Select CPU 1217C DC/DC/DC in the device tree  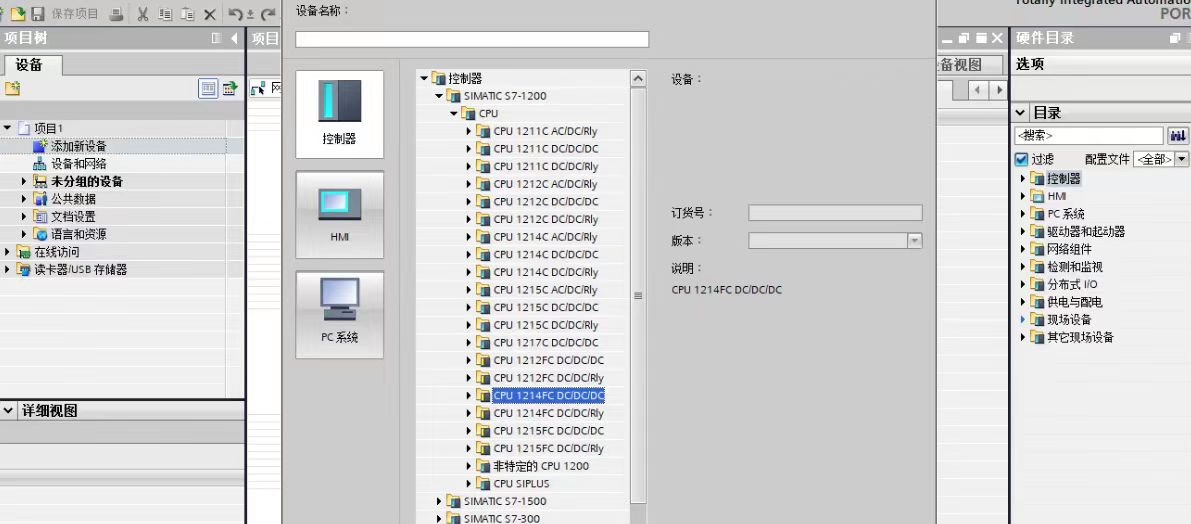(545, 342)
